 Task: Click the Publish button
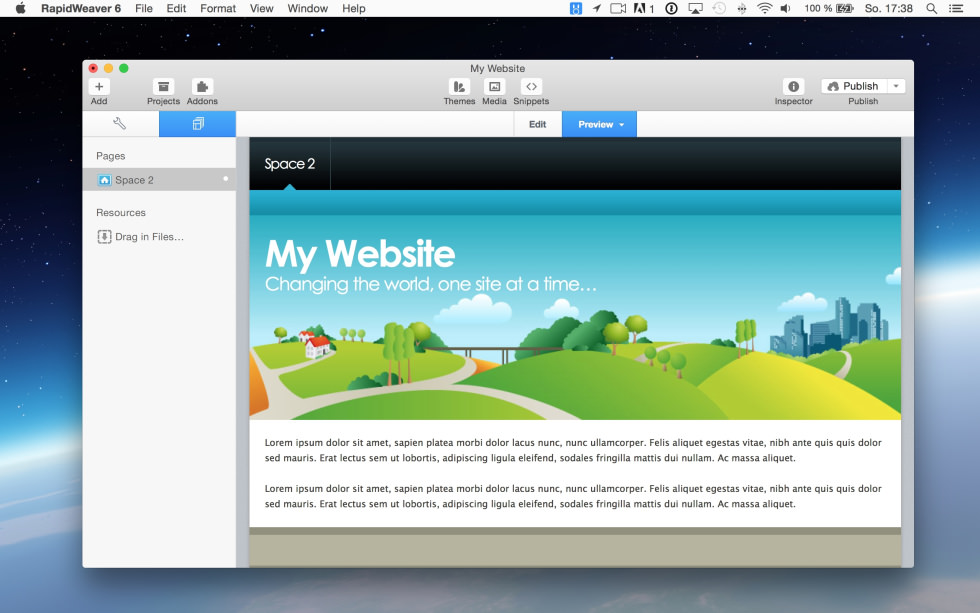coord(854,86)
